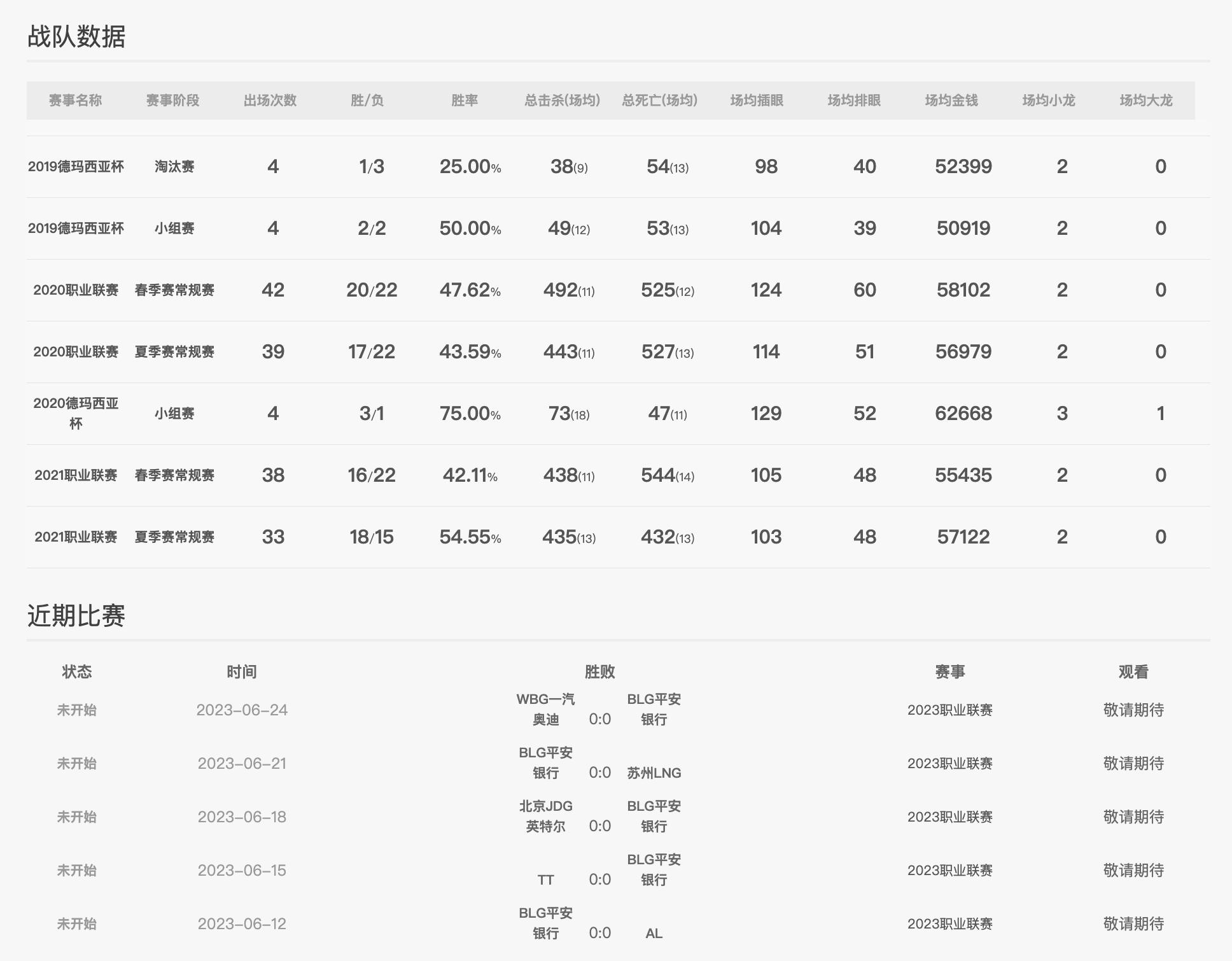Open the 敬请期待 link on the 2023-06-12 row
Screen dimensions: 1232x961
(x=1133, y=923)
